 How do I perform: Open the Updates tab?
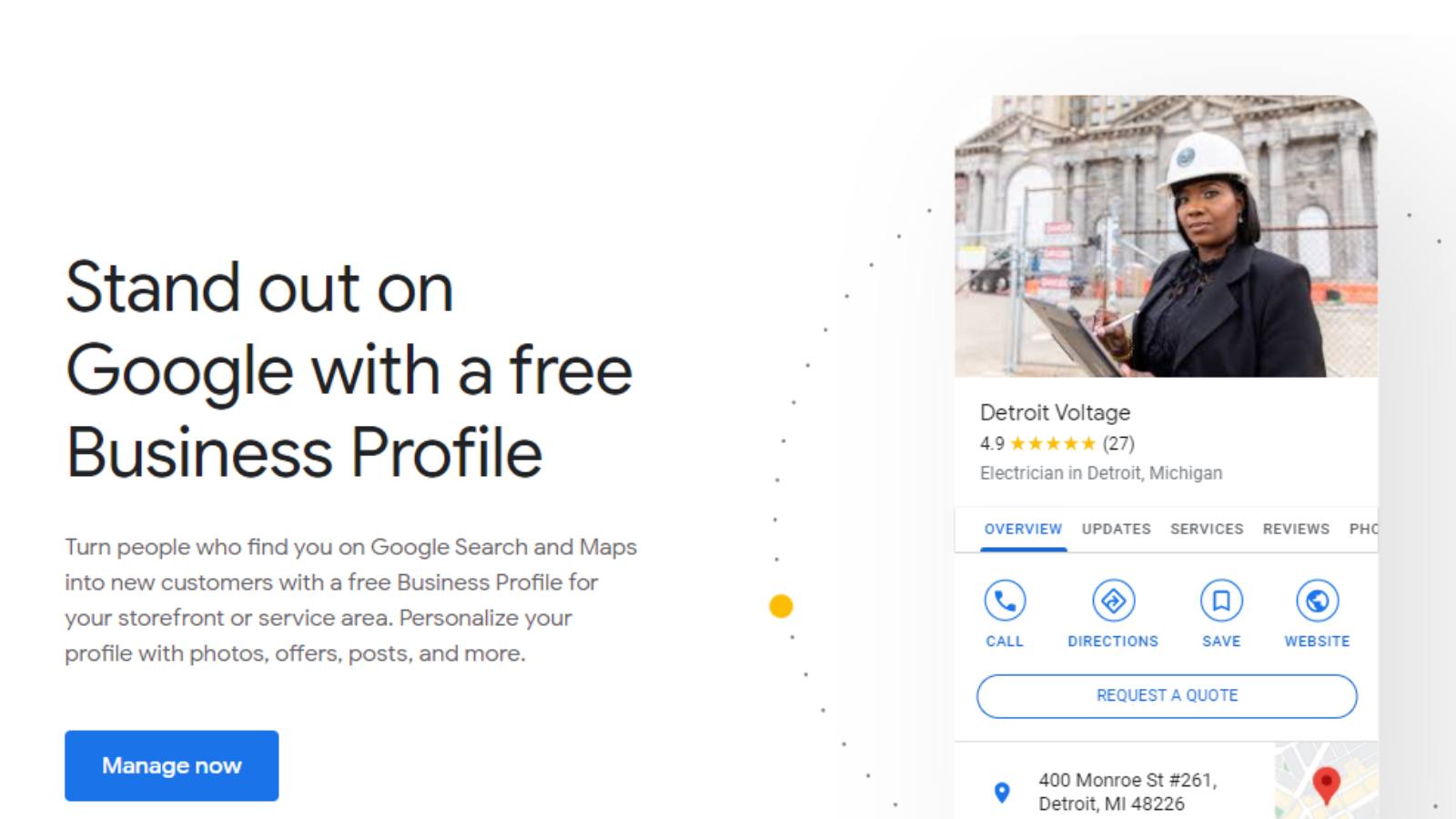(x=1116, y=529)
